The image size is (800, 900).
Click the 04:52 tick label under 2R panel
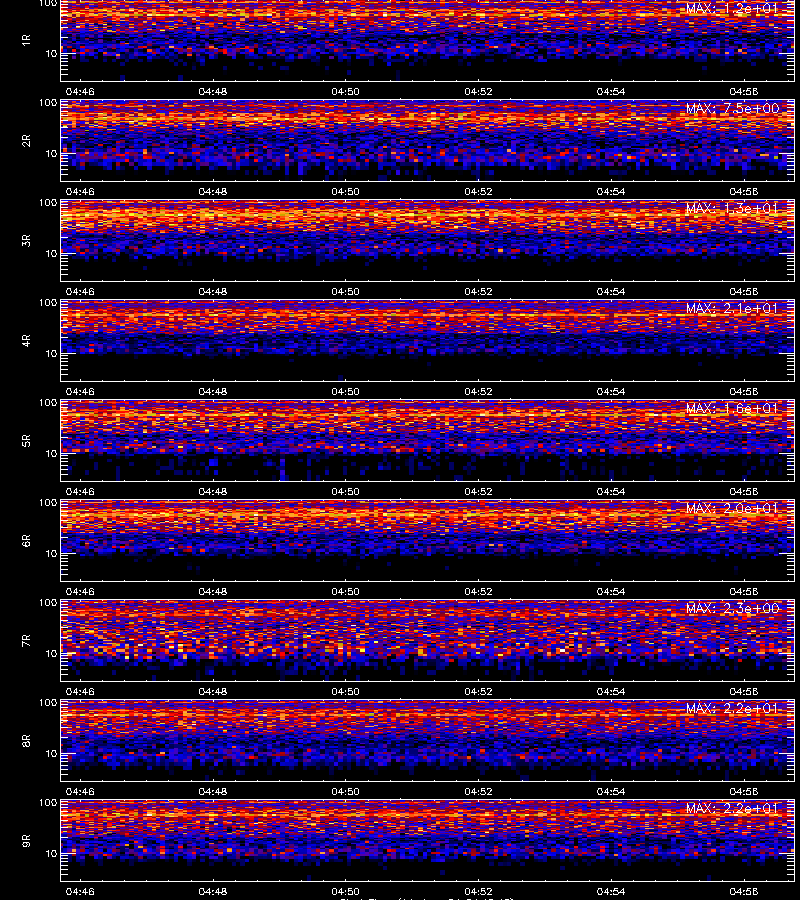coord(478,191)
